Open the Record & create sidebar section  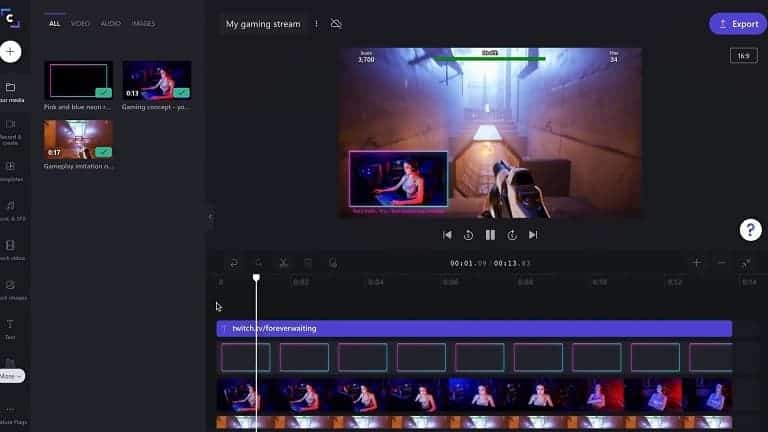coord(10,132)
